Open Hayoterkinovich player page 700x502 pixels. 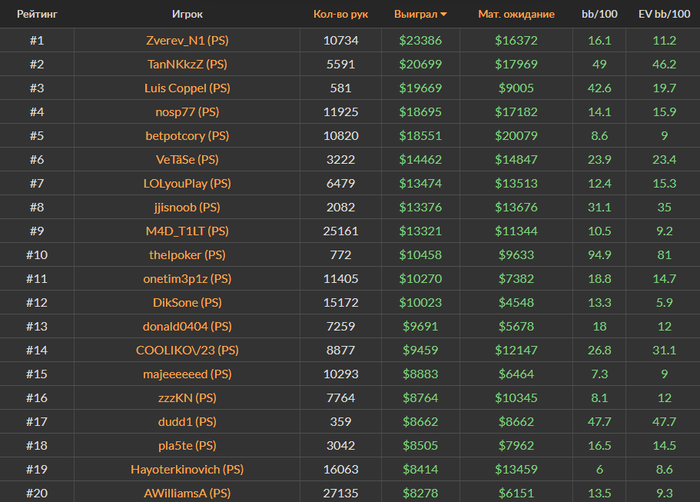pyautogui.click(x=187, y=469)
